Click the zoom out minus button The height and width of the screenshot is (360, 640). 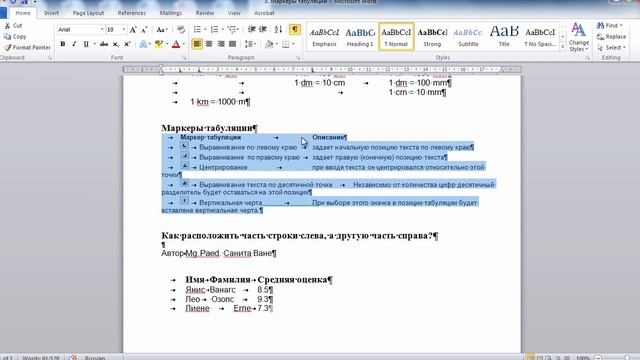click(x=598, y=358)
